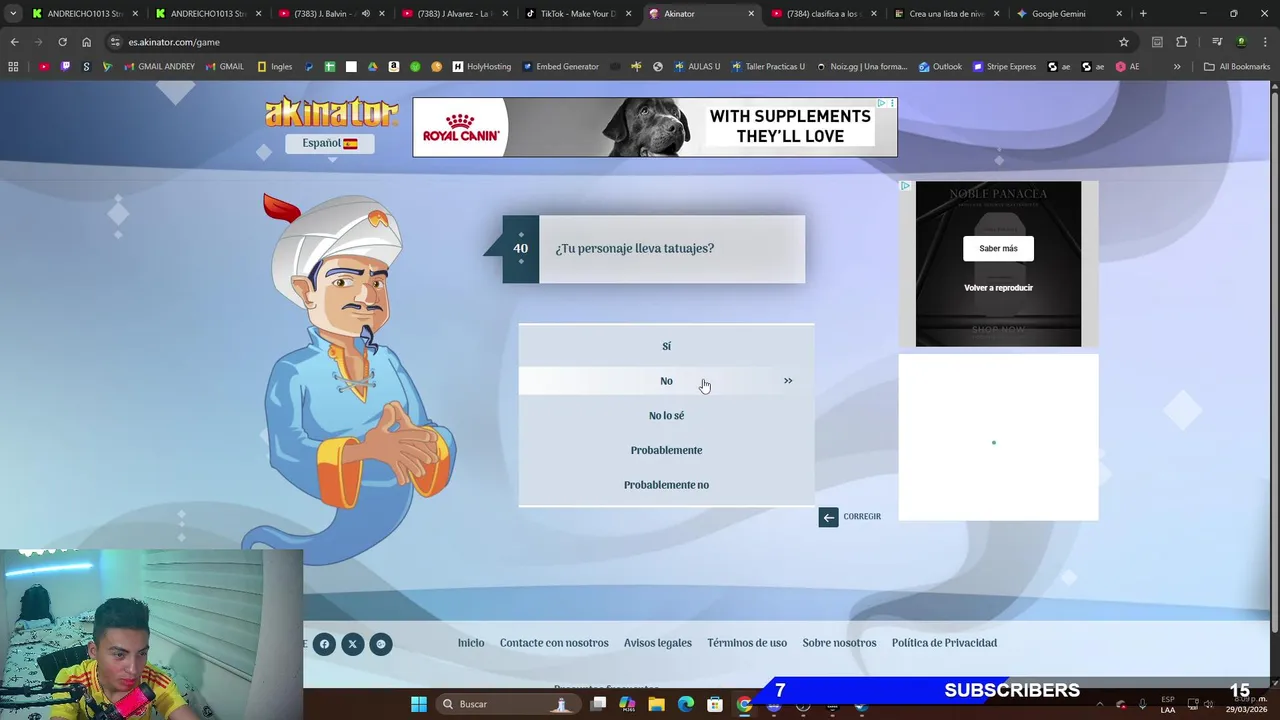
Task: Open Google Chrome from the taskbar
Action: click(x=744, y=704)
